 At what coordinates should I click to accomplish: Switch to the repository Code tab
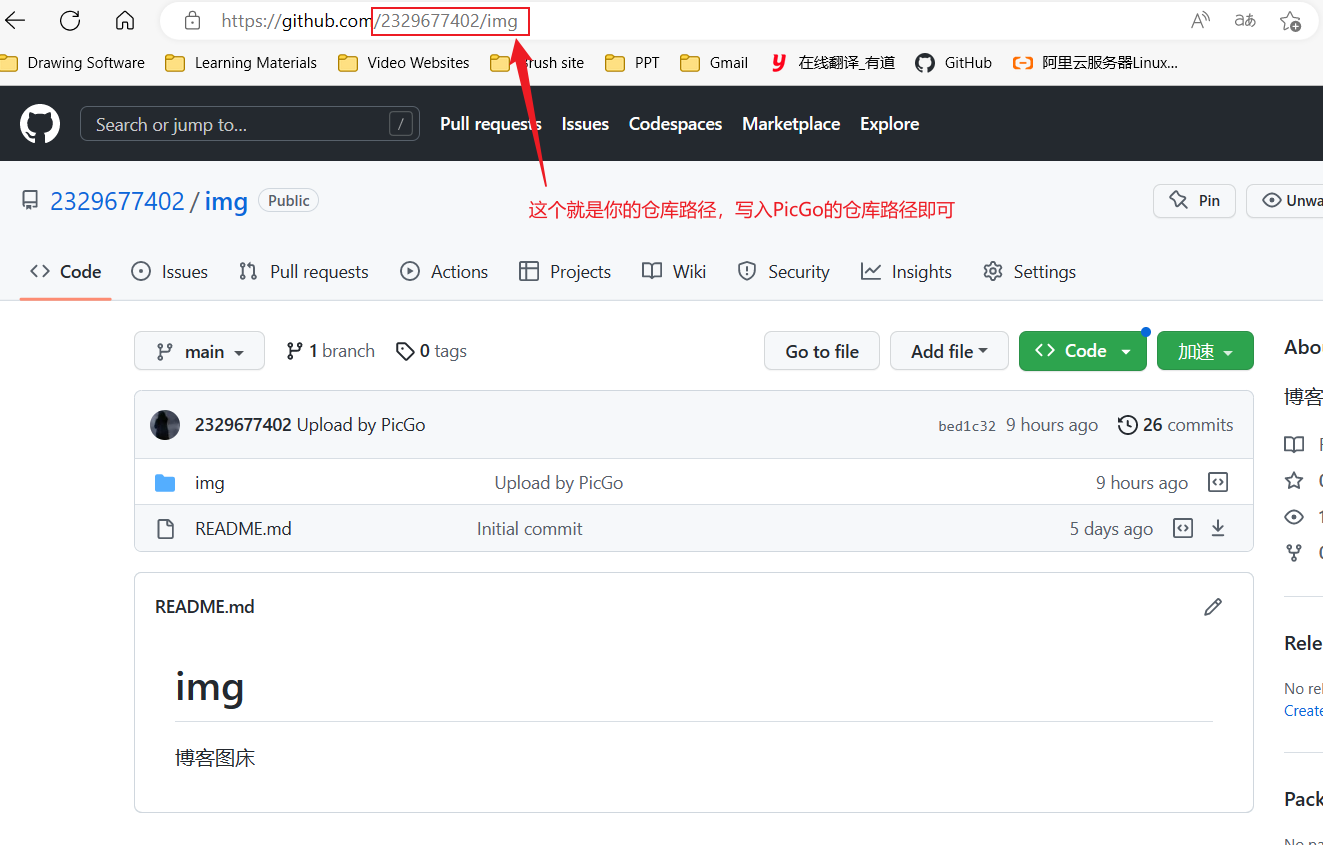coord(66,272)
